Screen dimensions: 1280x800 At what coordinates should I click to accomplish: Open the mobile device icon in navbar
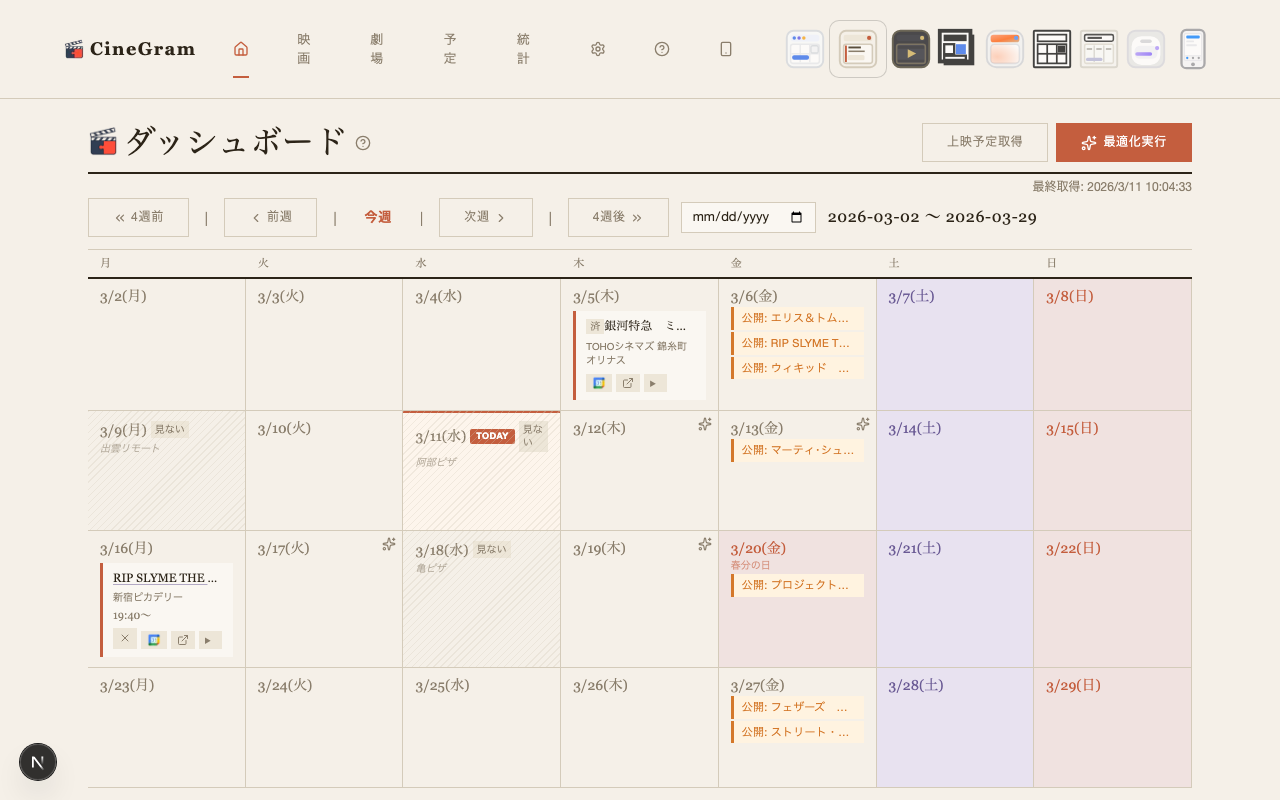tap(726, 49)
